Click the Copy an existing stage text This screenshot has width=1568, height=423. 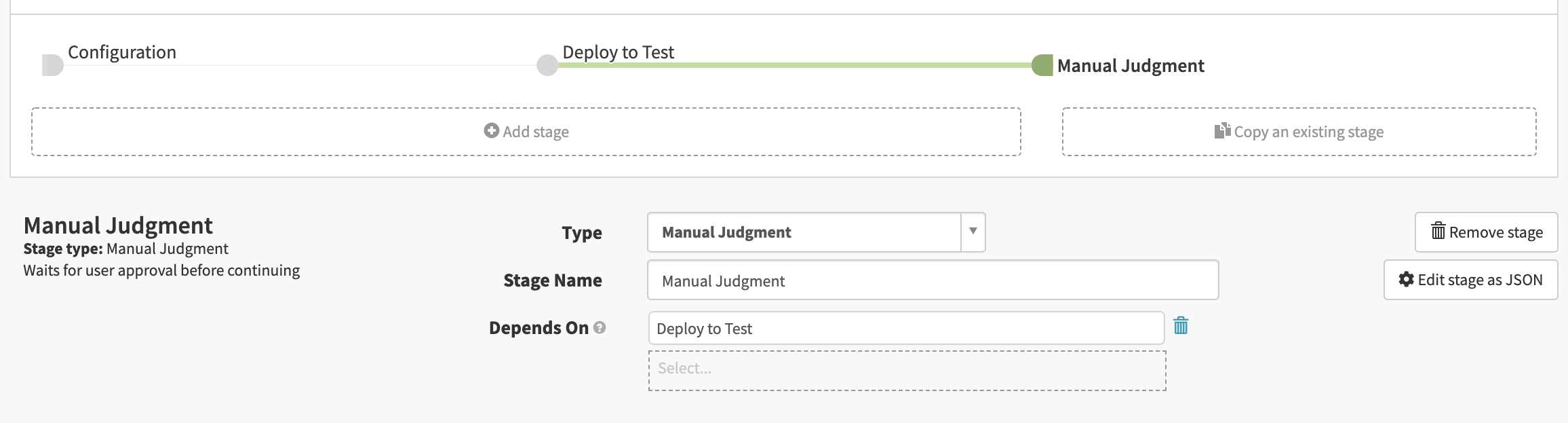[x=1308, y=132]
